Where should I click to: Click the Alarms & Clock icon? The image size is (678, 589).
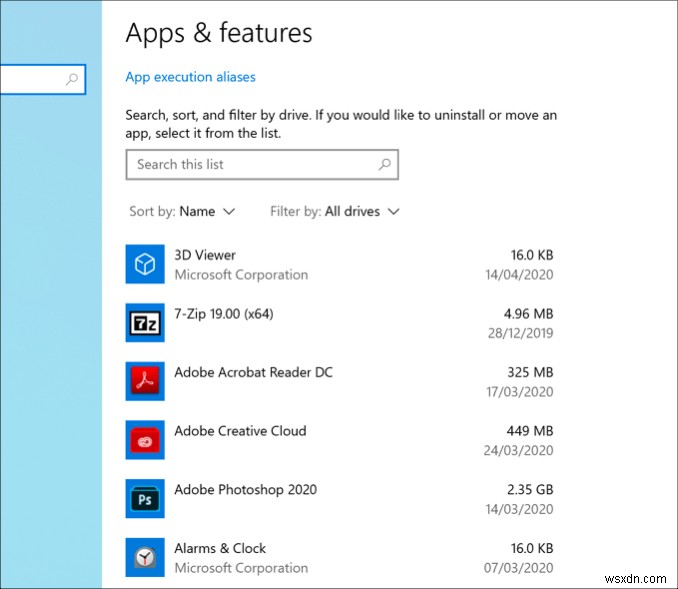point(145,557)
